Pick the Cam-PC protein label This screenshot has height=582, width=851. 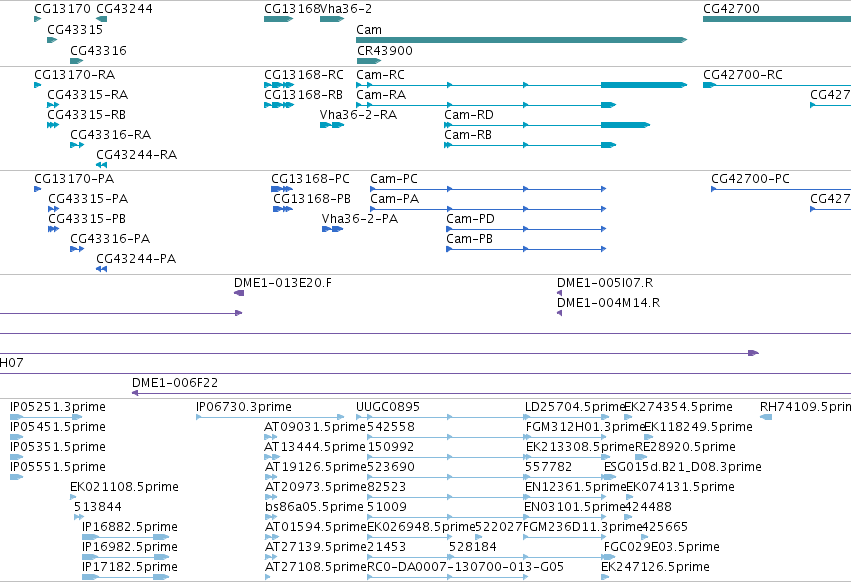394,179
